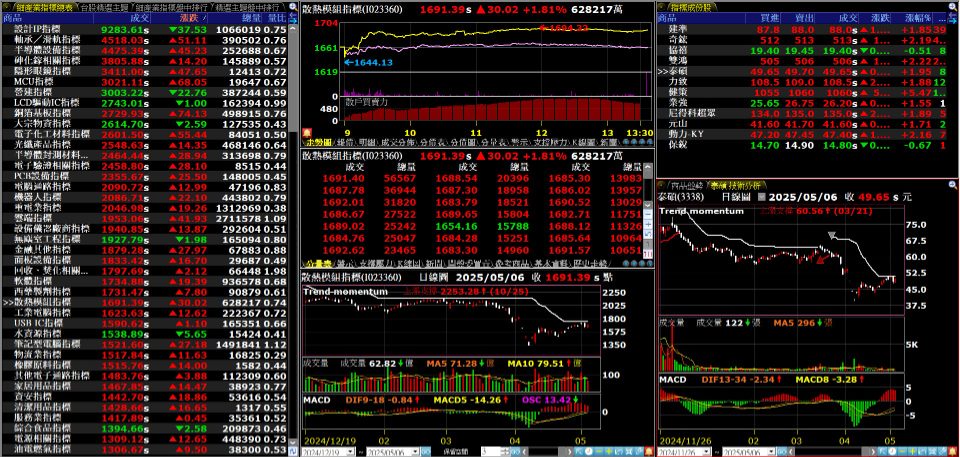
Task: Select the 走勢圖 tab under the intraday chart
Action: coord(319,142)
